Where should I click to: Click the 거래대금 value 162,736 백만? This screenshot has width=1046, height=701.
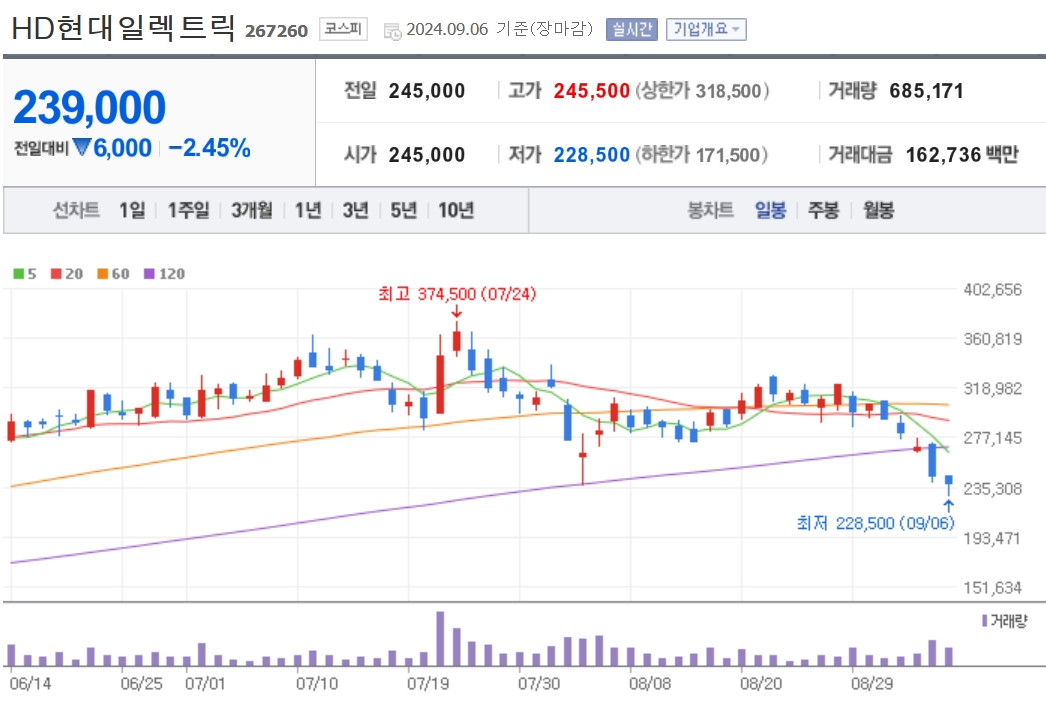tap(962, 155)
